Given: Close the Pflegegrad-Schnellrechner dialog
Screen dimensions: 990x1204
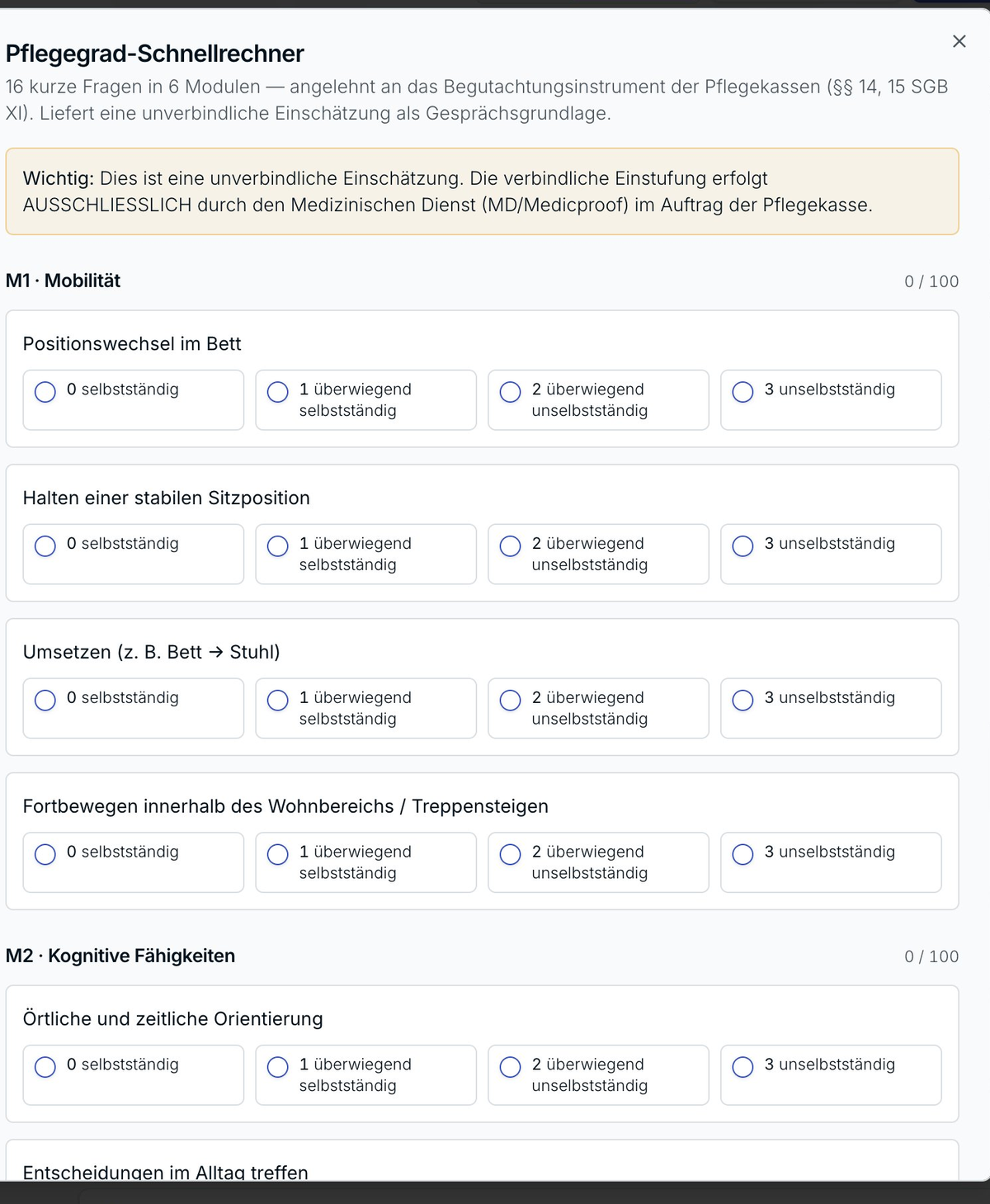Looking at the screenshot, I should [x=959, y=41].
